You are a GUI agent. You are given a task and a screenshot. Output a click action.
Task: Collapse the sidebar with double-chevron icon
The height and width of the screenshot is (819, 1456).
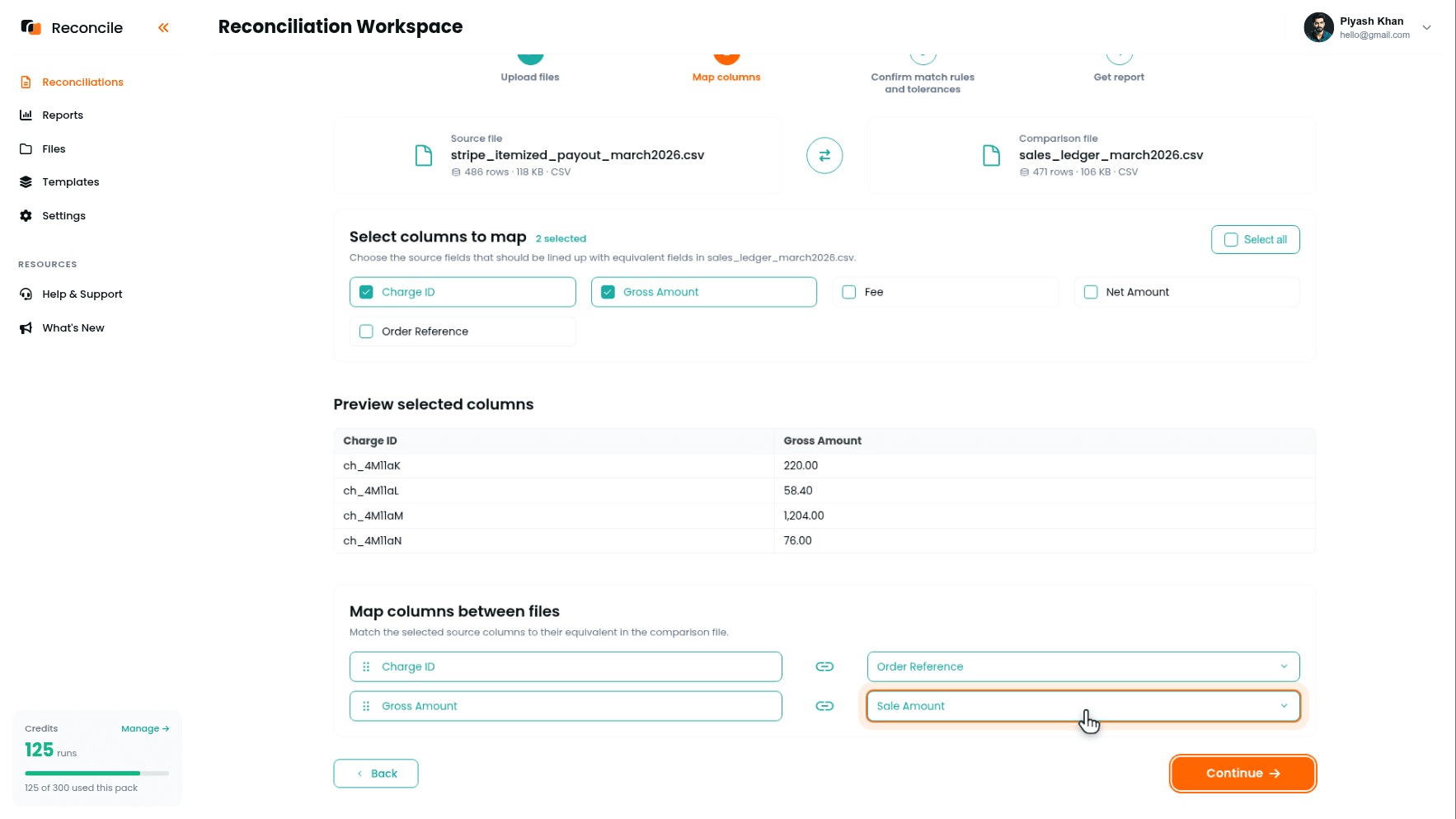click(163, 28)
